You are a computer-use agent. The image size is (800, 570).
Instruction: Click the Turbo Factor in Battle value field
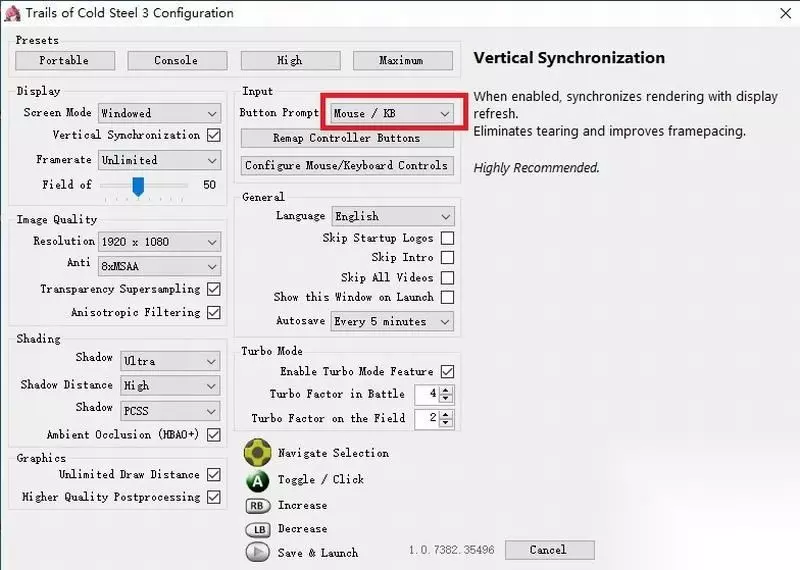click(x=428, y=394)
